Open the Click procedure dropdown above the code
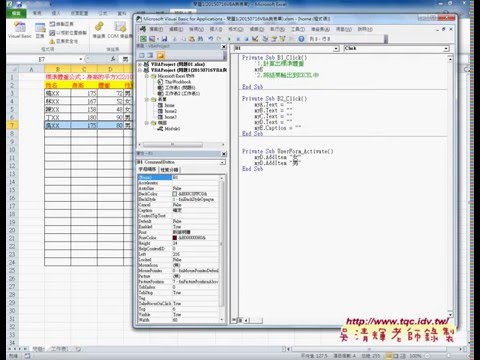This screenshot has height=360, width=480. [446, 49]
